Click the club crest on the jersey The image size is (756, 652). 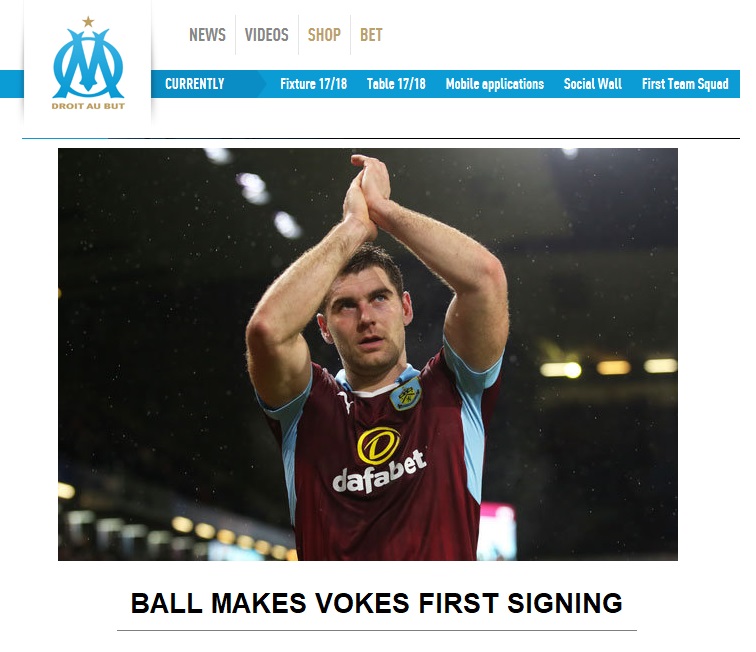click(x=405, y=394)
